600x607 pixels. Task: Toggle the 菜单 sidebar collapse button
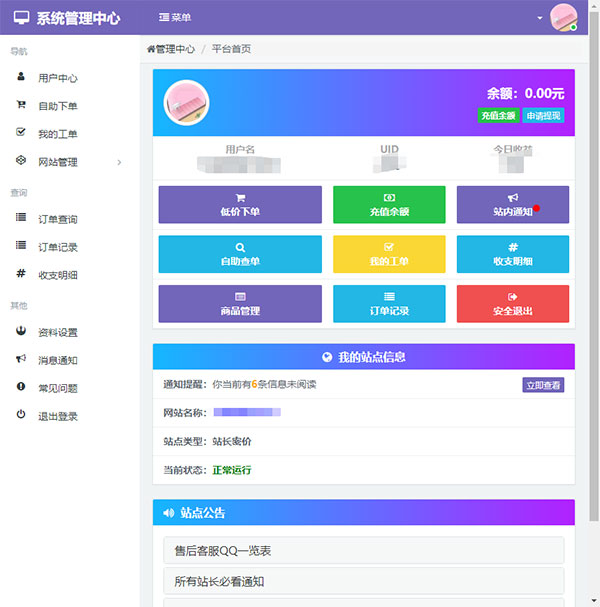click(175, 18)
